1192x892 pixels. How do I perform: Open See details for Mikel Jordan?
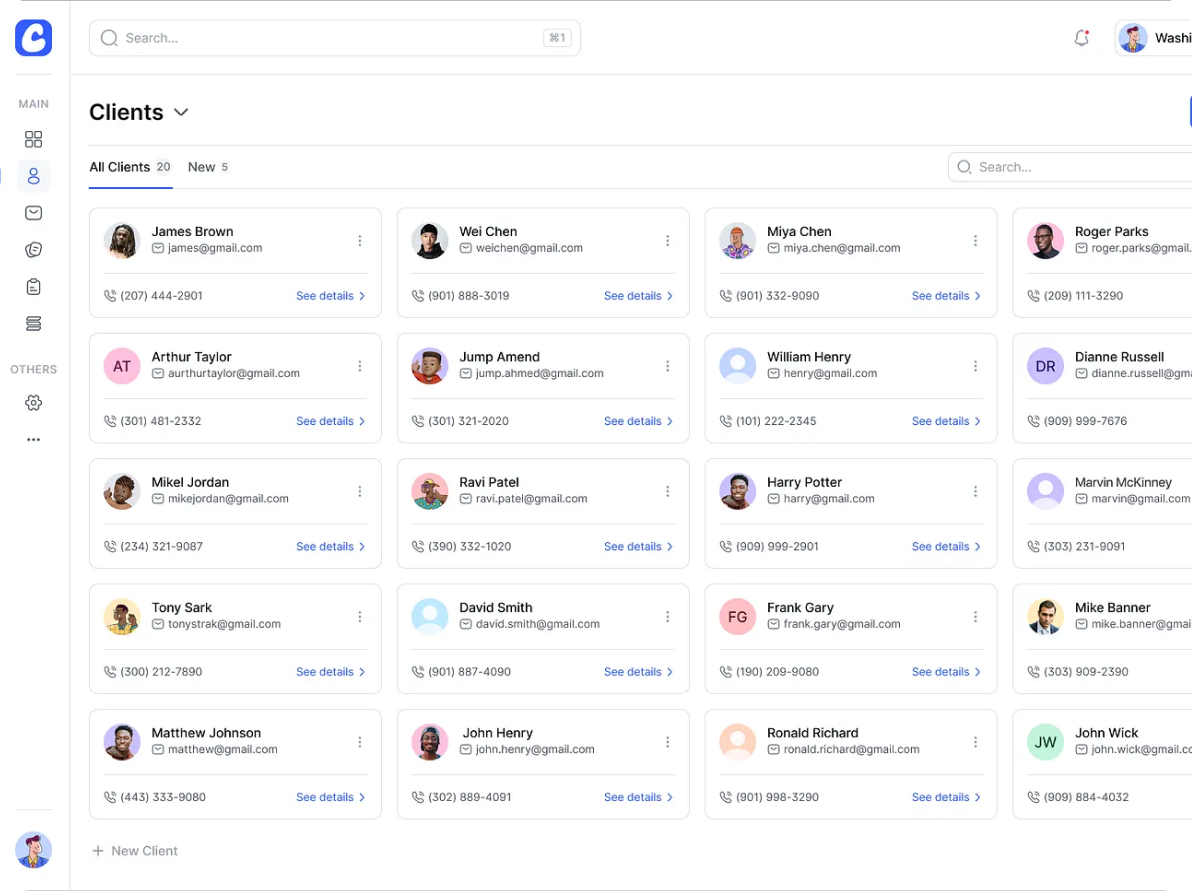(331, 547)
